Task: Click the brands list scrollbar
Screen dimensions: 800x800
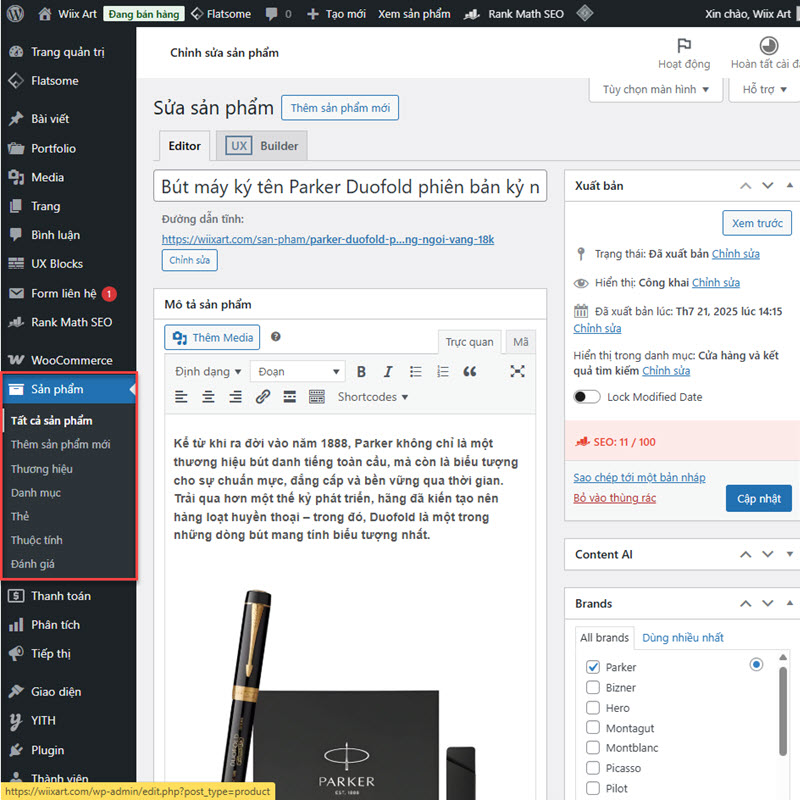Action: coord(783,710)
